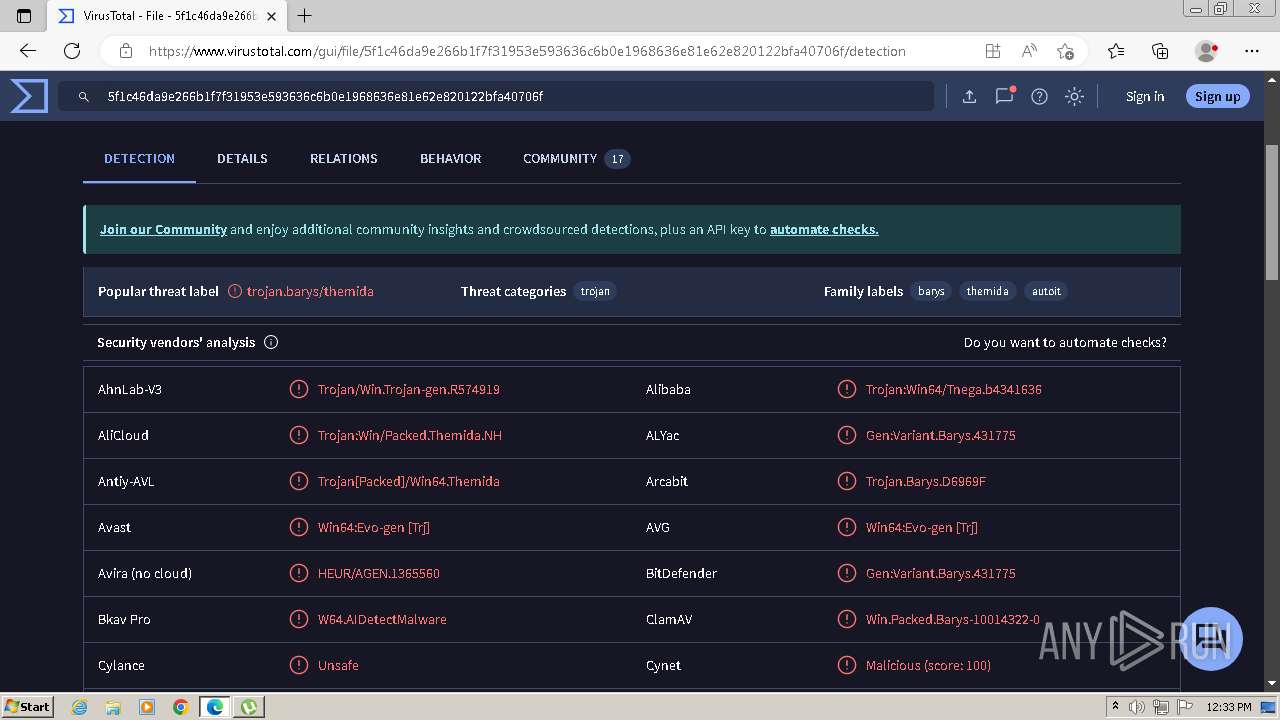Click the themida family label tag

point(987,291)
